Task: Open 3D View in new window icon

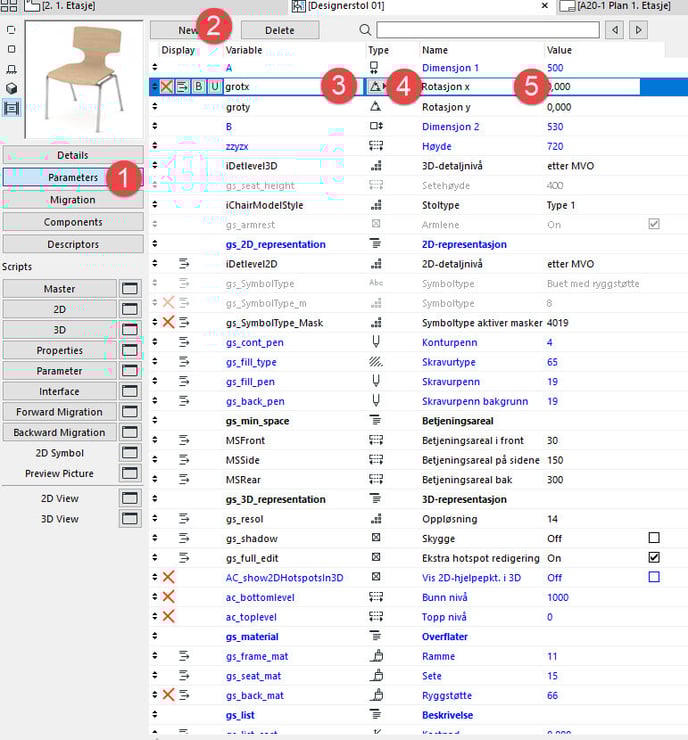Action: [130, 519]
